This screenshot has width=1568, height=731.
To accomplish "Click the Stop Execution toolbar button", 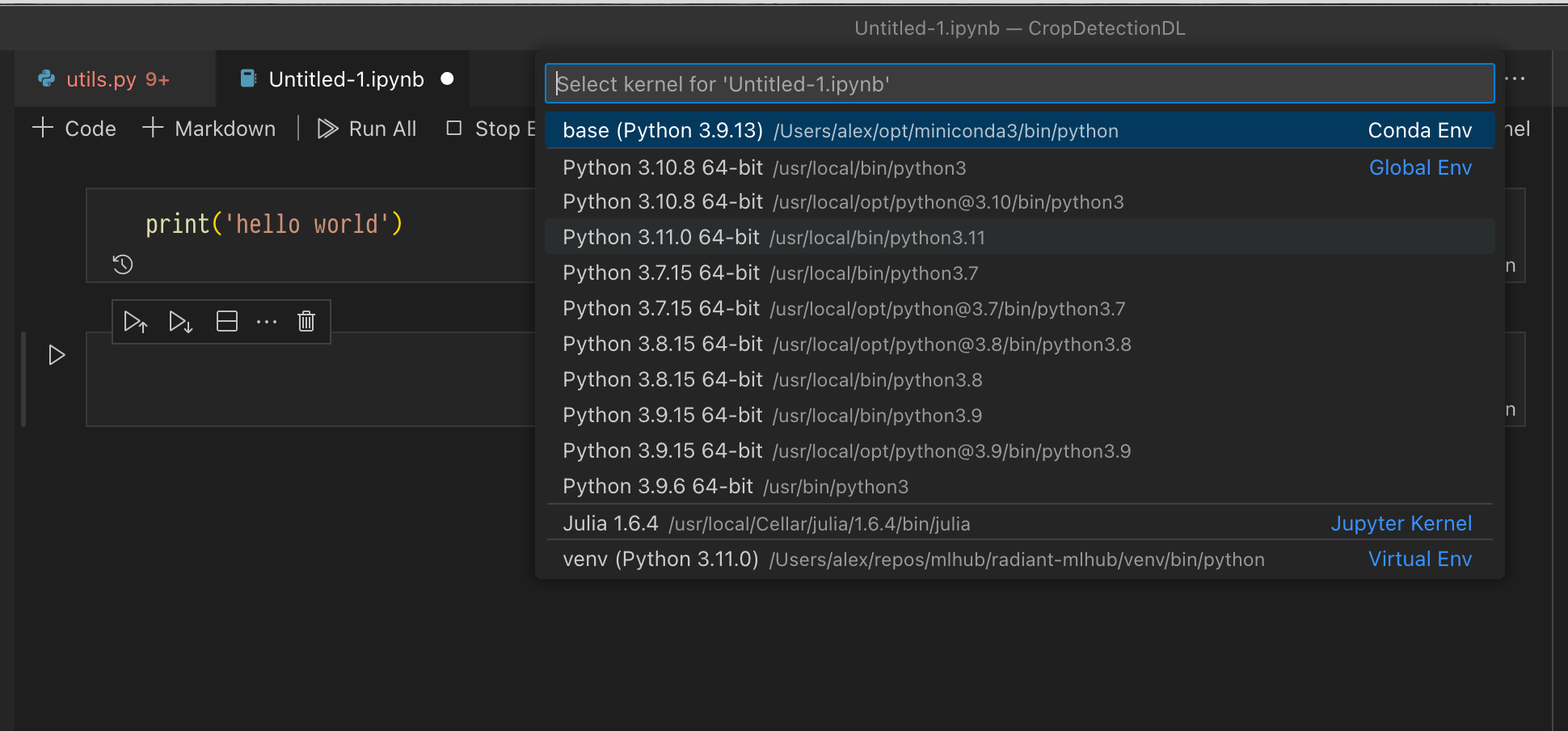I will point(491,129).
